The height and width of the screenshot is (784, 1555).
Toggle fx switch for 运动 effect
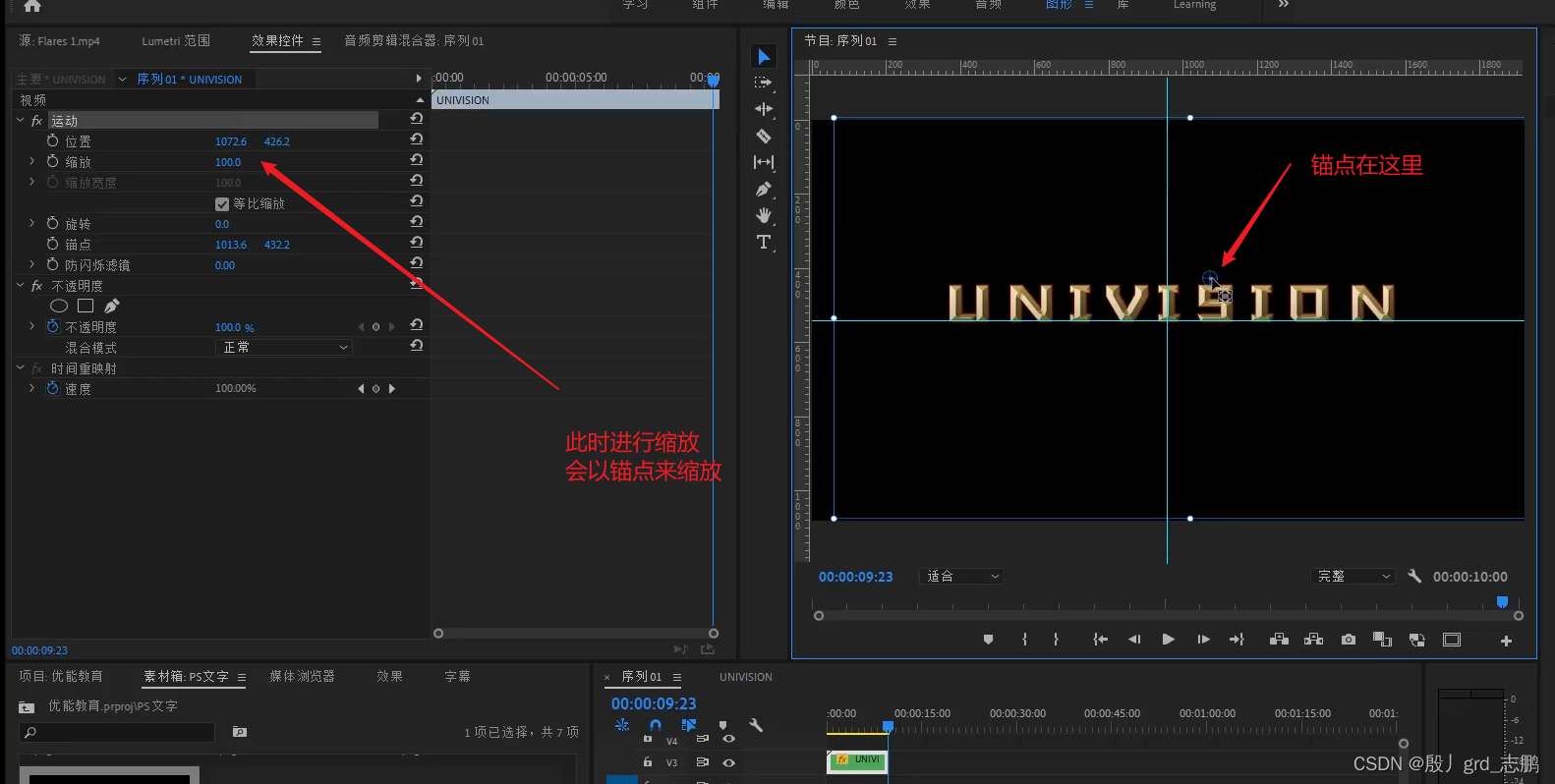click(x=36, y=121)
